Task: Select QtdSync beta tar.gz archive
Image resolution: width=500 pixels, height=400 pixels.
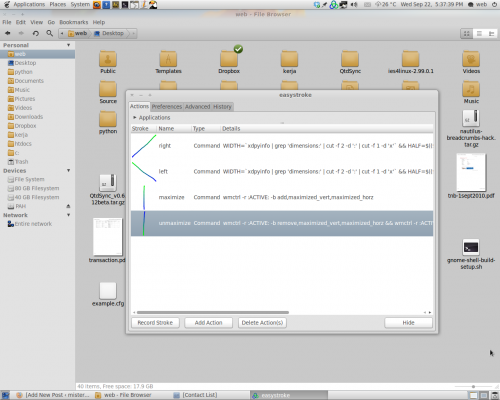Action: coord(108,183)
